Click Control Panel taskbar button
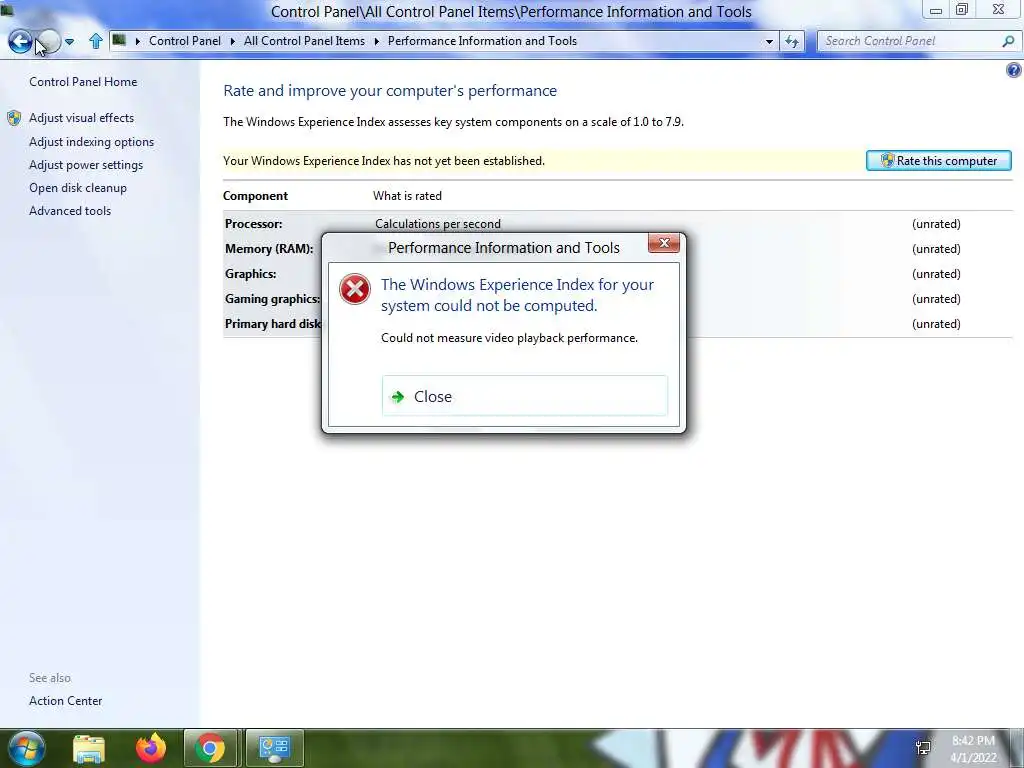1024x768 pixels. (274, 748)
